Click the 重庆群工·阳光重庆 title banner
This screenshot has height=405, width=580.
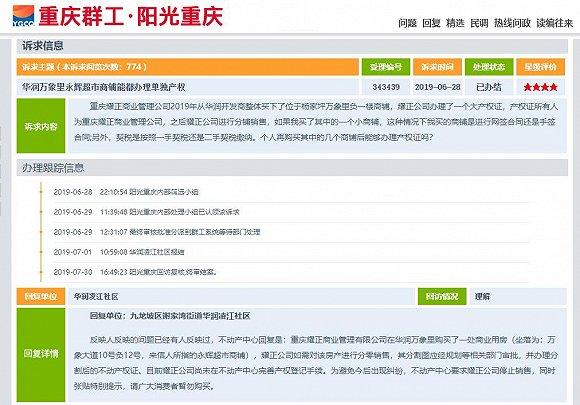point(131,16)
